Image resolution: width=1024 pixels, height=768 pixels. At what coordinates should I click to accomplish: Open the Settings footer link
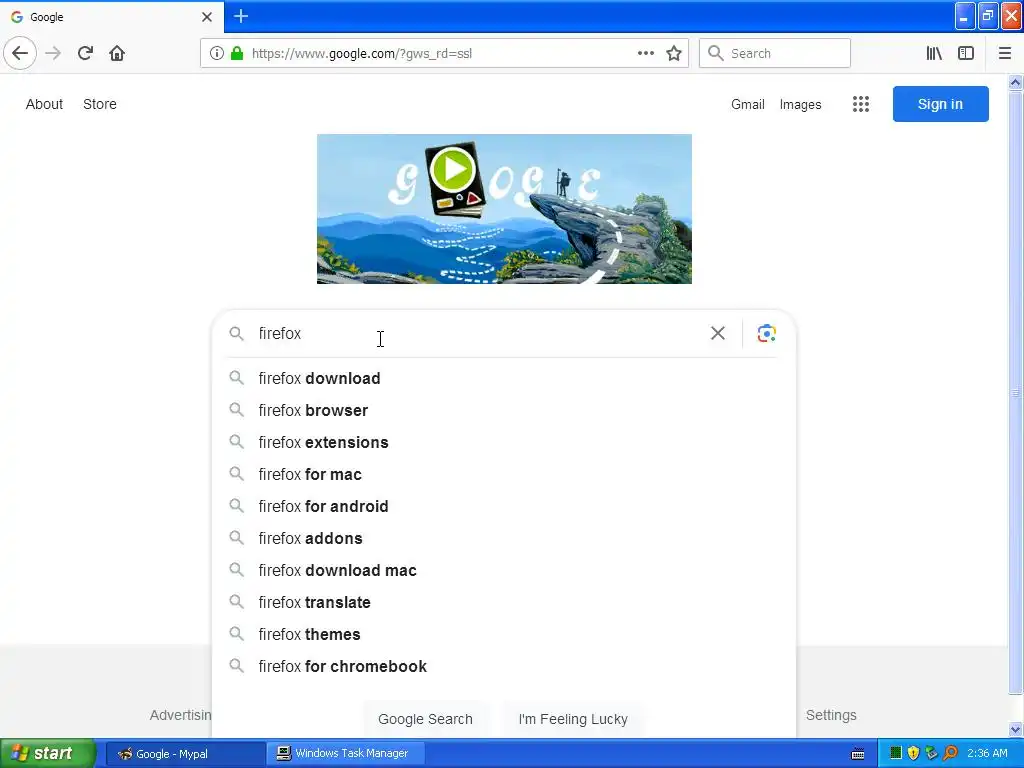pos(831,715)
